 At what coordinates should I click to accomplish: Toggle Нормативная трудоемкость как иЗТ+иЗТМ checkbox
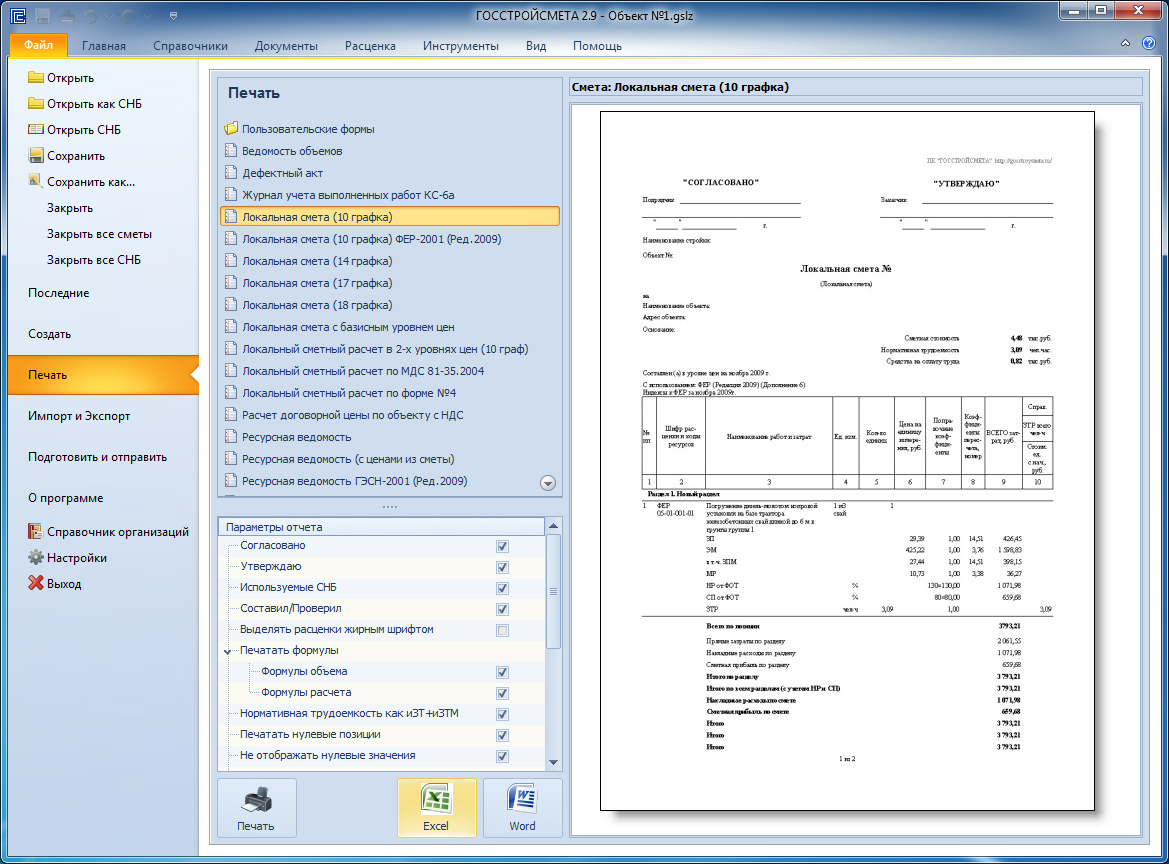click(502, 714)
